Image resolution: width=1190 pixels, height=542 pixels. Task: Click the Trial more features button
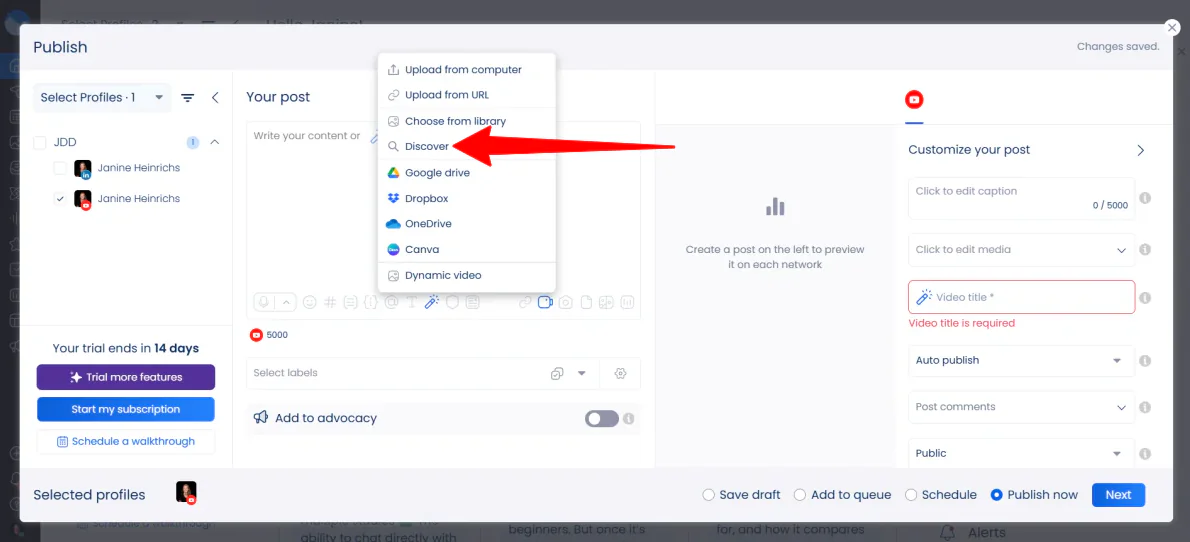click(126, 377)
